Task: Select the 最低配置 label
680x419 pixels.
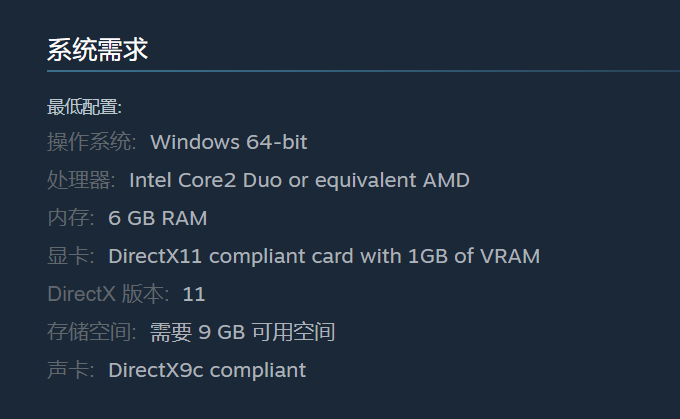Action: [85, 107]
